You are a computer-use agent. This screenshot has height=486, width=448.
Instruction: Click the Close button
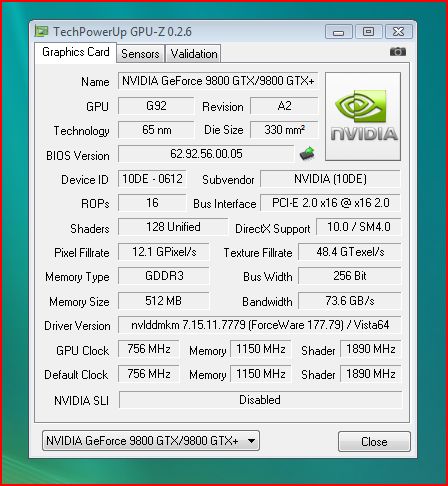pyautogui.click(x=374, y=442)
